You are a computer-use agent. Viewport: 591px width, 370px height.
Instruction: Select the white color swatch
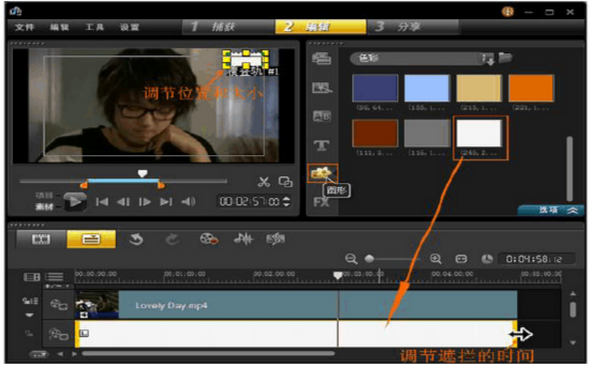pyautogui.click(x=479, y=133)
